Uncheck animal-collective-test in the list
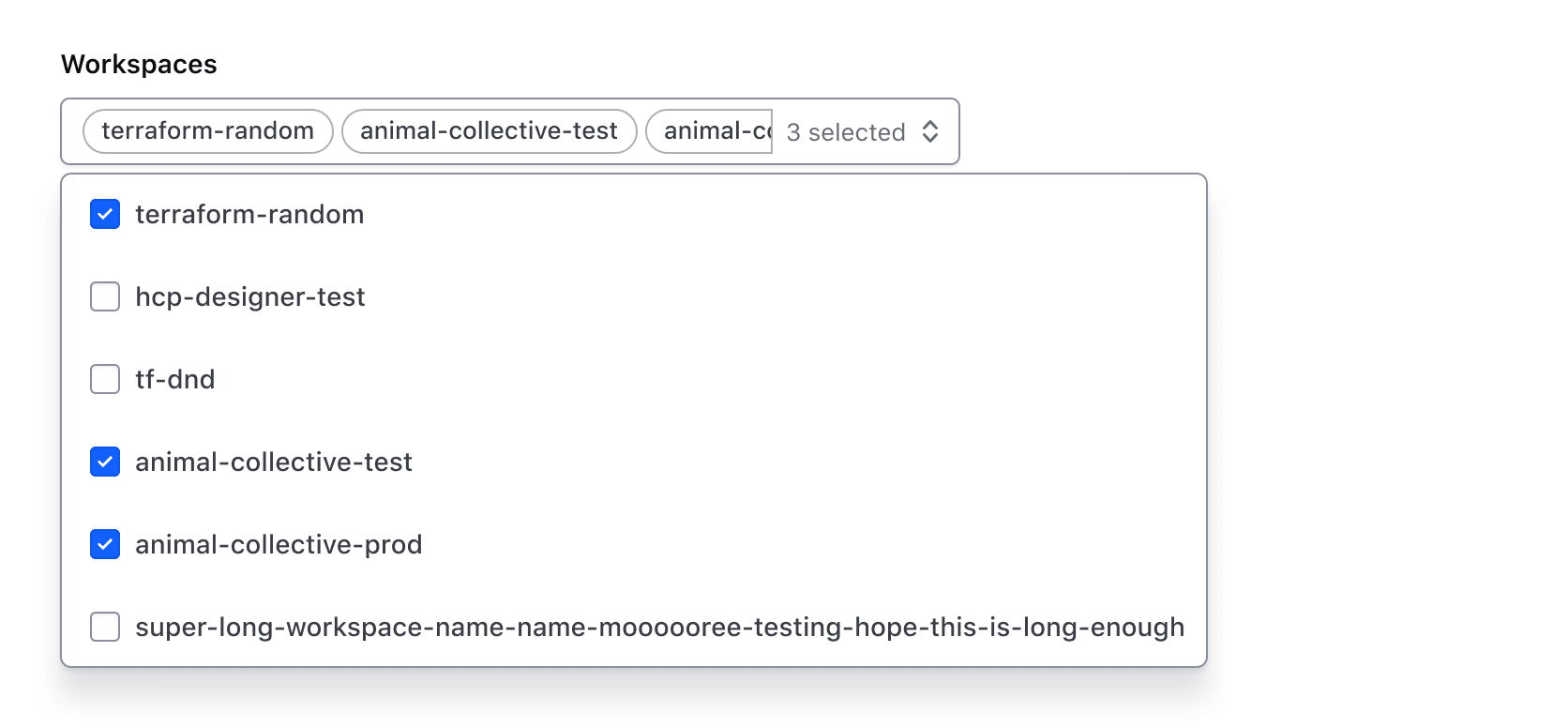This screenshot has height=728, width=1568. [104, 462]
